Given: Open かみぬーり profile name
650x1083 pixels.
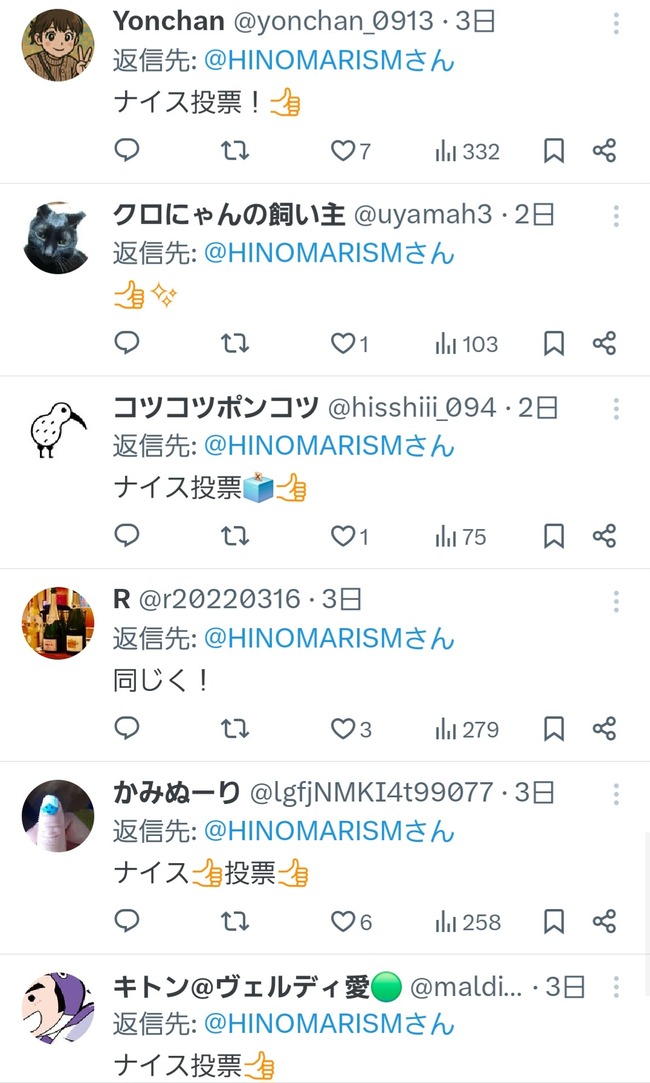Looking at the screenshot, I should coord(177,793).
